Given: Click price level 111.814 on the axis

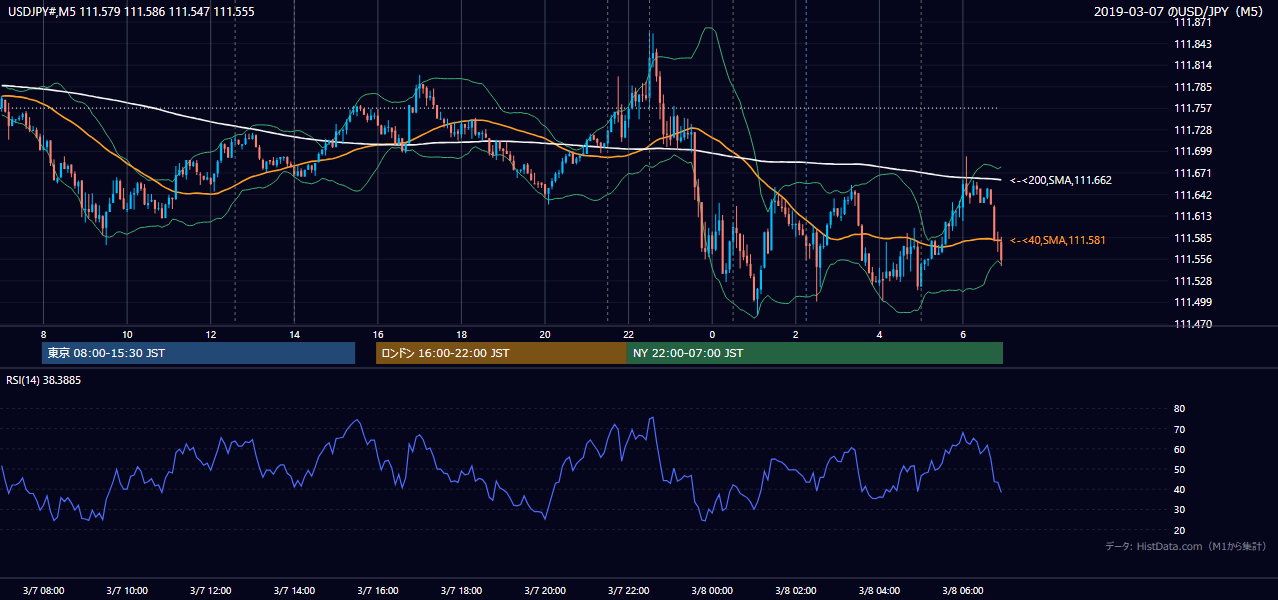Looking at the screenshot, I should coord(1193,65).
